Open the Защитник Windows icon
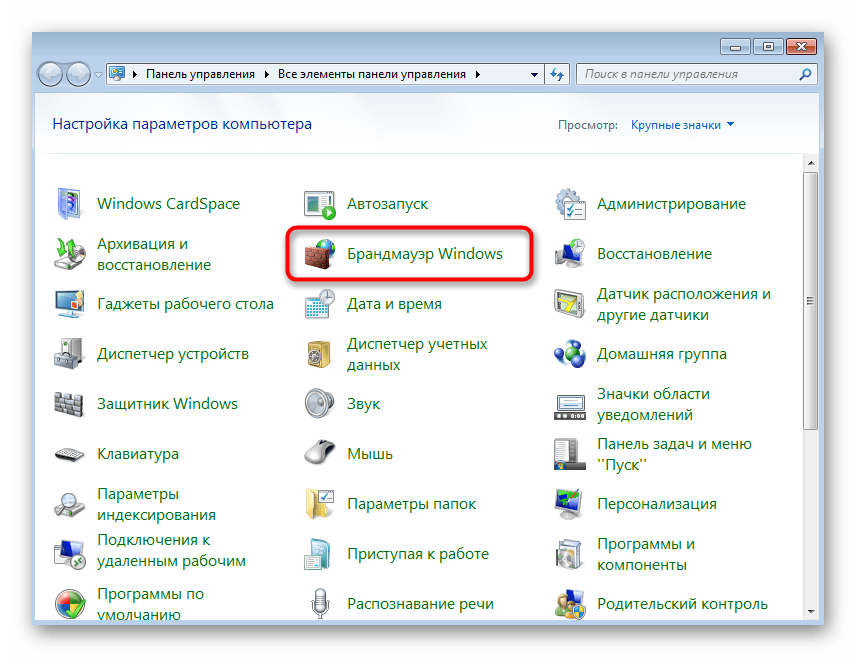The height and width of the screenshot is (657, 856). point(71,404)
